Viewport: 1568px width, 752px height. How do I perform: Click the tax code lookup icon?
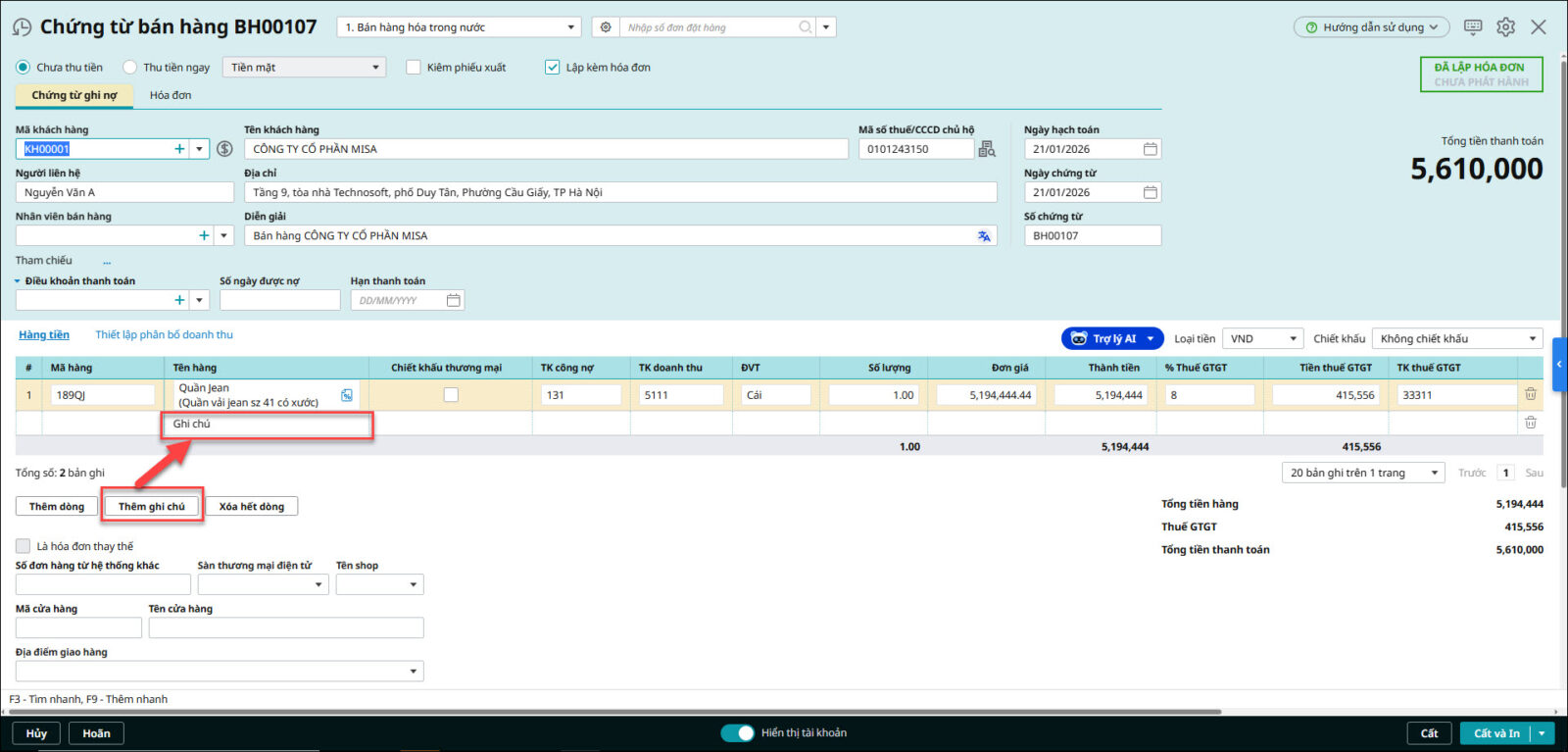click(x=987, y=149)
